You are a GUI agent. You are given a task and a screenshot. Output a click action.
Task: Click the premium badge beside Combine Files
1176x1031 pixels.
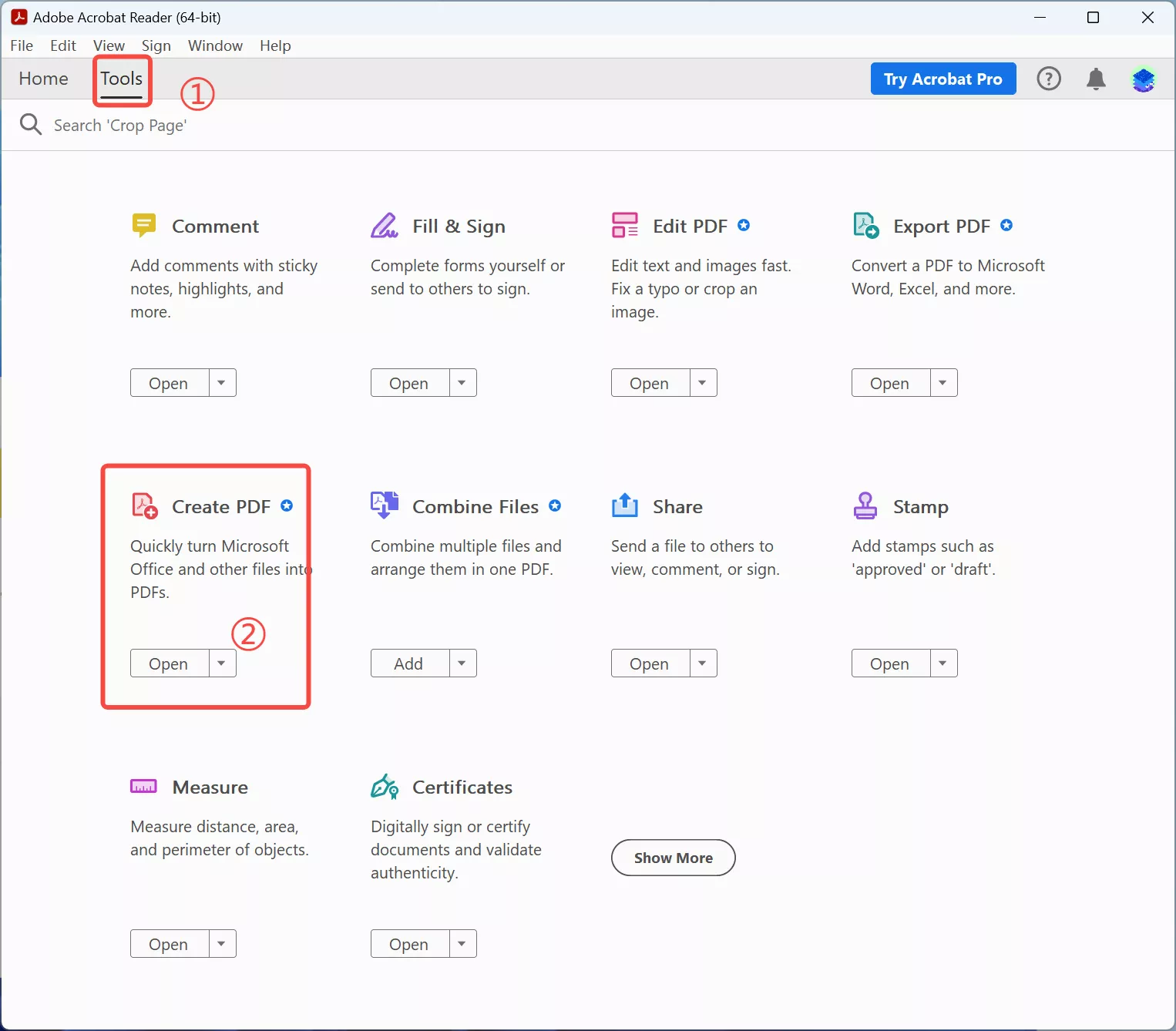(x=555, y=505)
